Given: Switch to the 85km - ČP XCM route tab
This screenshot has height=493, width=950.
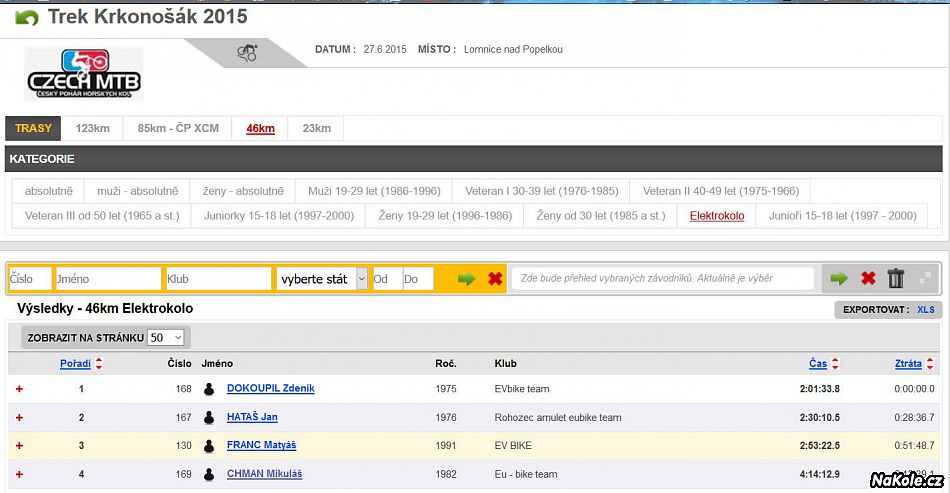Looking at the screenshot, I should 178,128.
